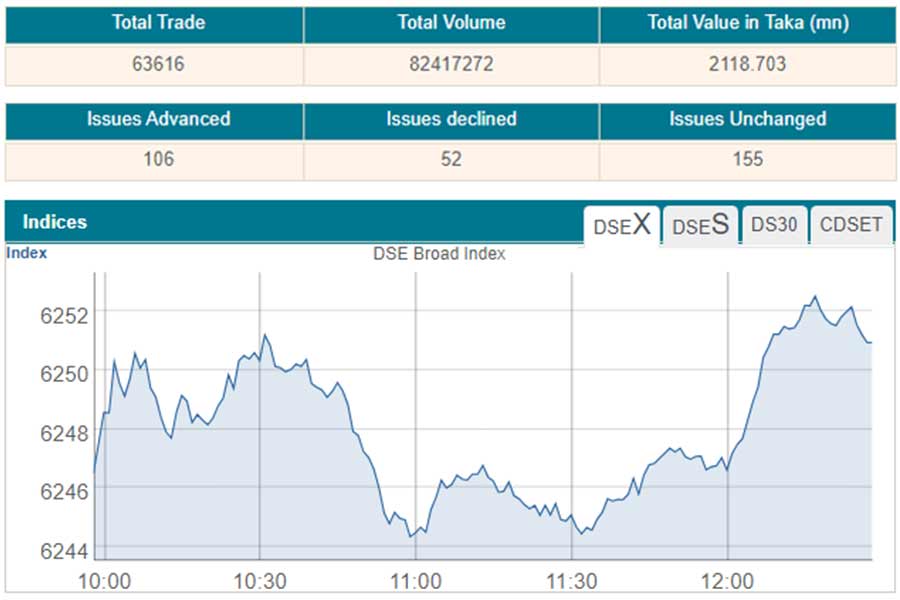Click the Total Volume column header
The width and height of the screenshot is (900, 600).
451,23
